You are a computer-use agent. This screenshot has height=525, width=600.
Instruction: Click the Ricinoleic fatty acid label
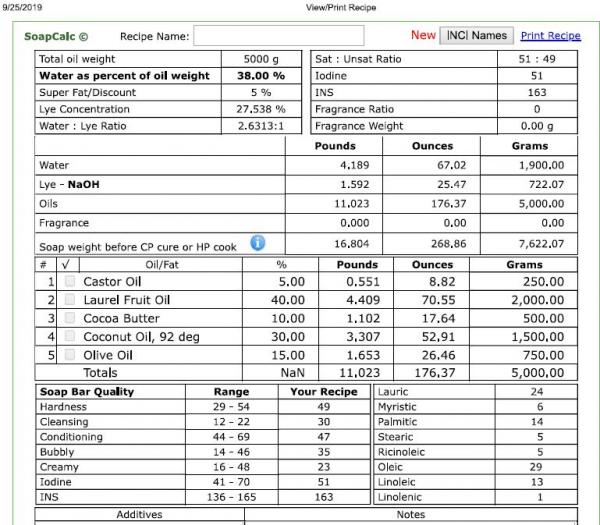click(x=401, y=452)
